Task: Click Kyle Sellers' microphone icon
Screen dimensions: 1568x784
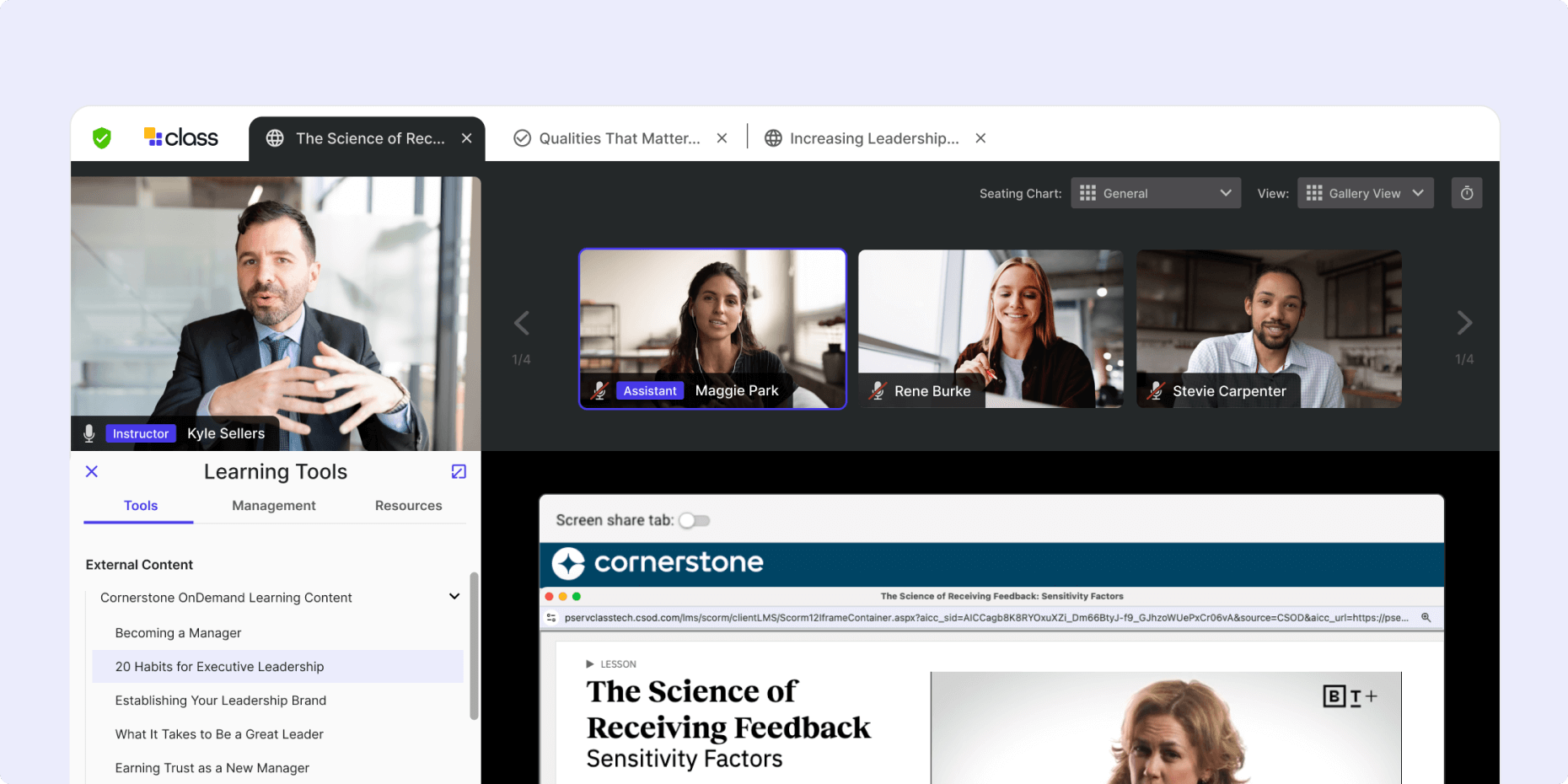Action: coord(89,432)
